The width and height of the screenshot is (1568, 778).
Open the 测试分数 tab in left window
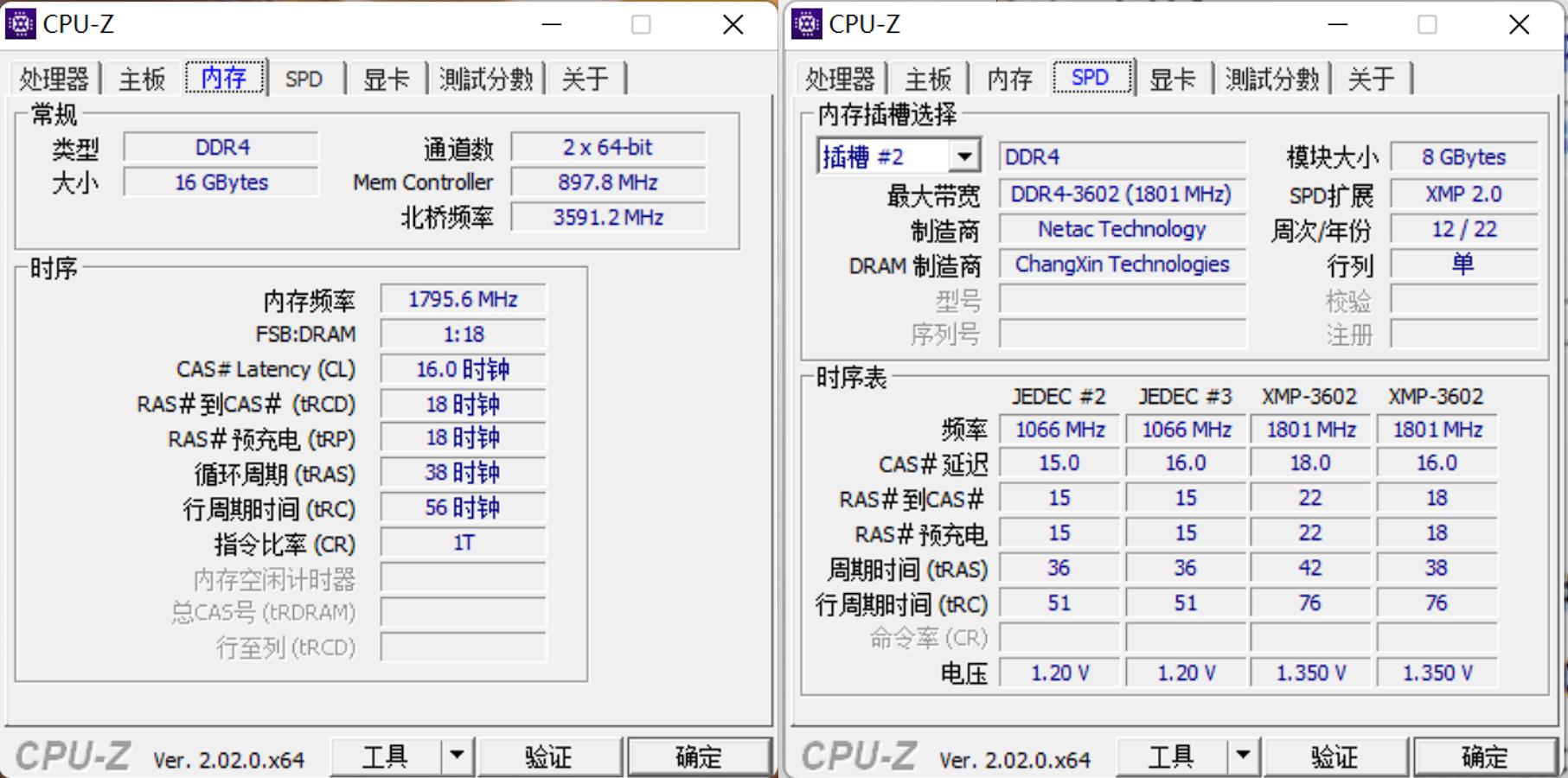click(x=485, y=79)
